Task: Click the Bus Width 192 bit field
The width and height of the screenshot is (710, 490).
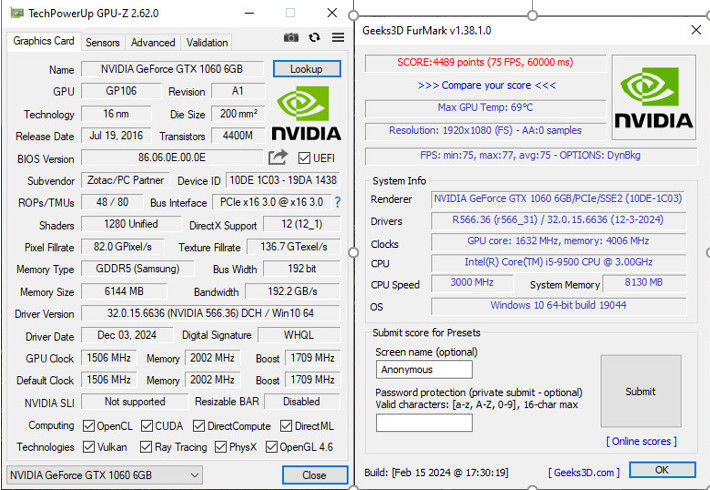Action: [x=302, y=269]
